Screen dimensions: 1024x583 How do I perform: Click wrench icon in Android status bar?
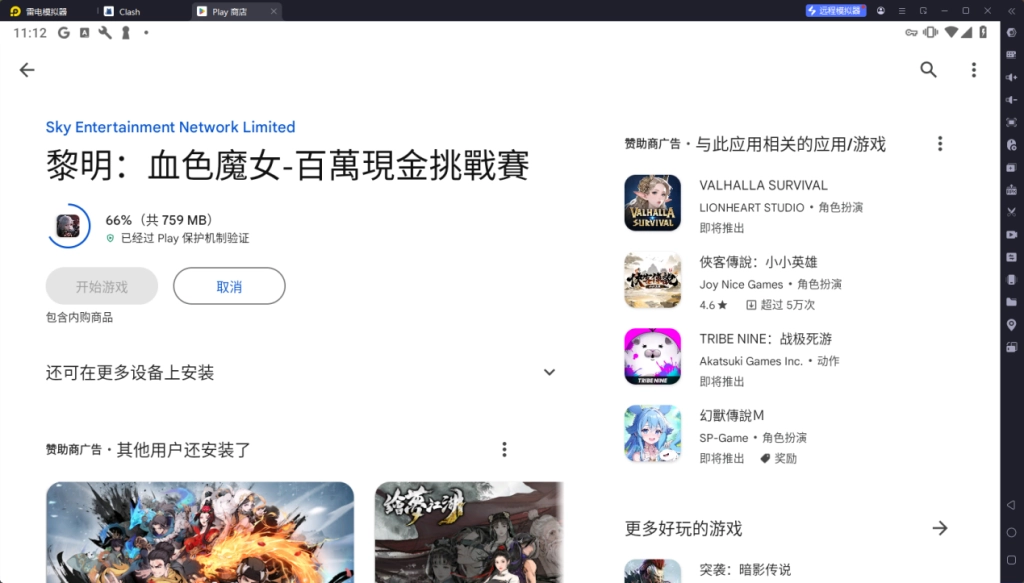click(104, 33)
